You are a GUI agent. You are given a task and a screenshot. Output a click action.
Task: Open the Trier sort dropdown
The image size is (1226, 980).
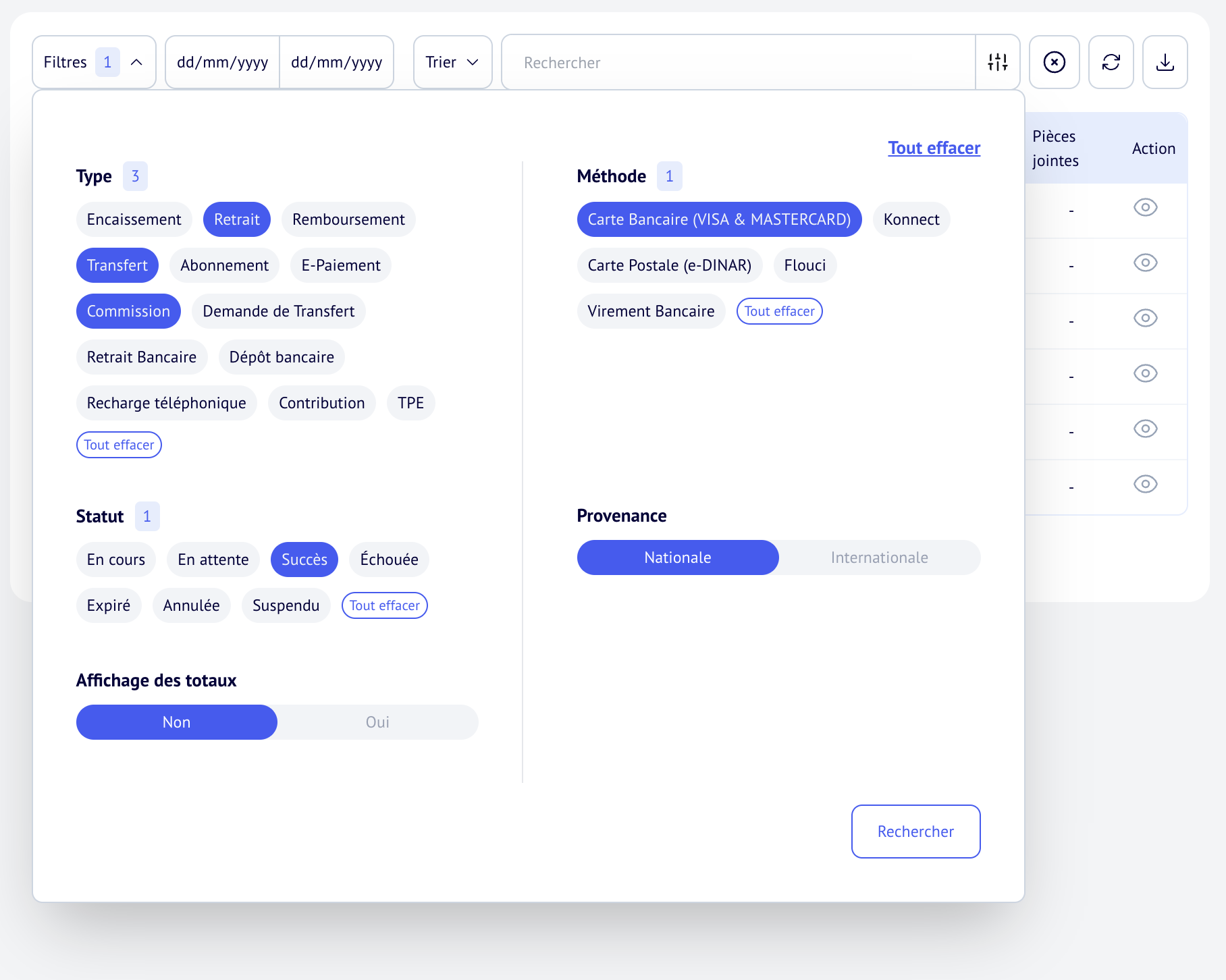(452, 62)
